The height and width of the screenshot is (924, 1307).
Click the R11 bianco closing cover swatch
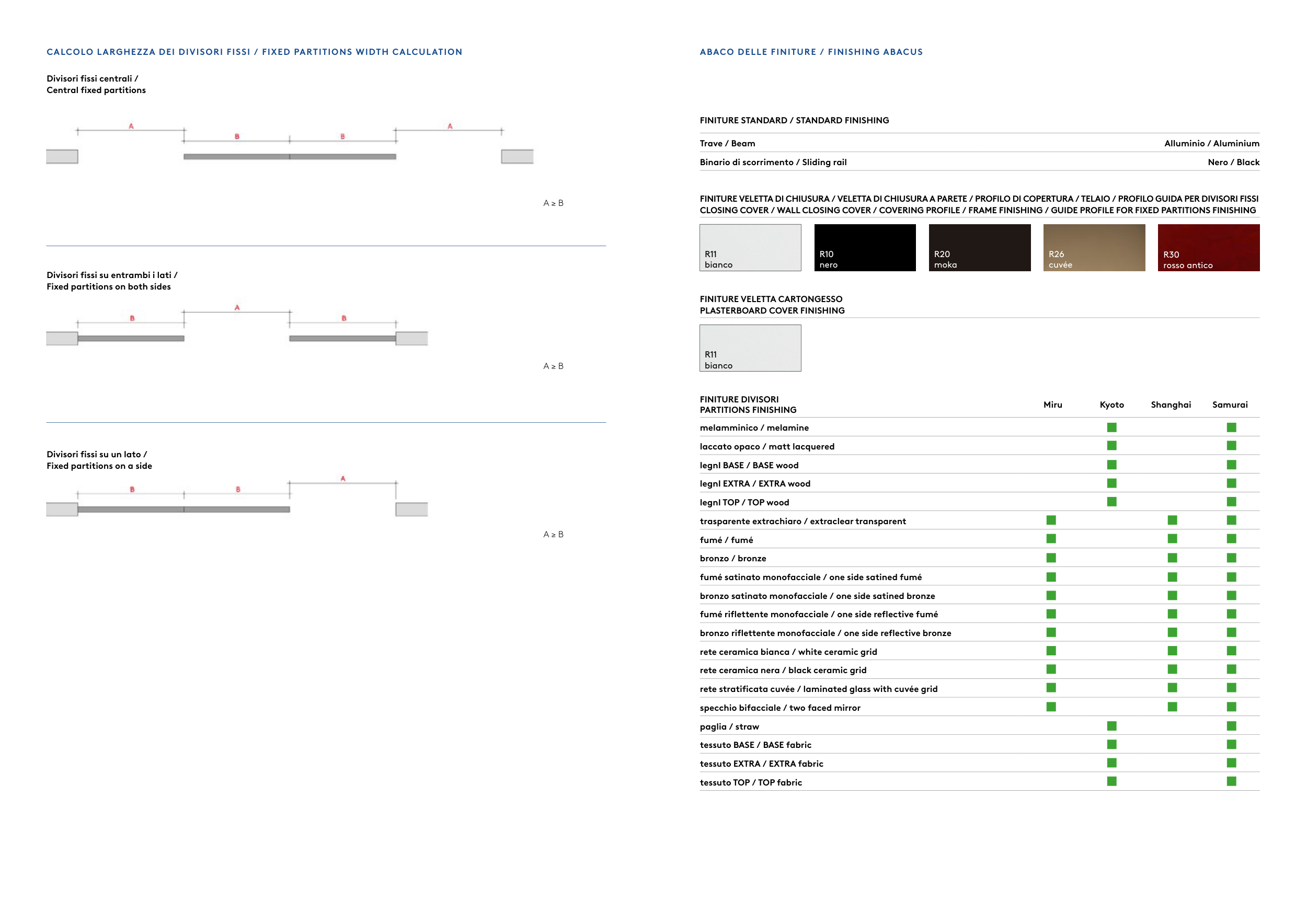[x=750, y=248]
